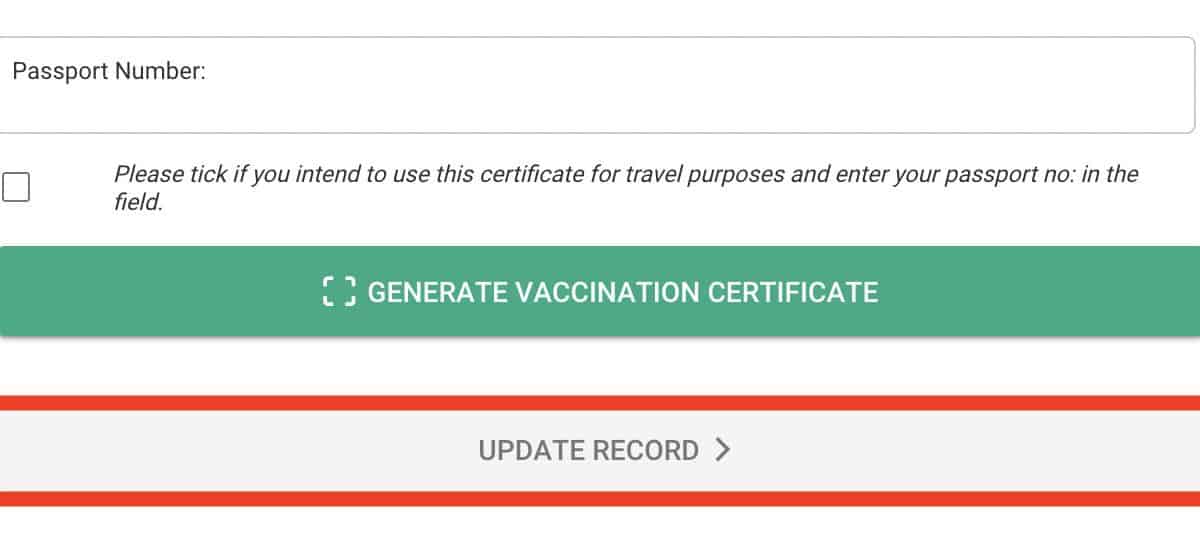Image resolution: width=1200 pixels, height=560 pixels.
Task: Enable the passport travel certificate option
Action: pos(16,187)
